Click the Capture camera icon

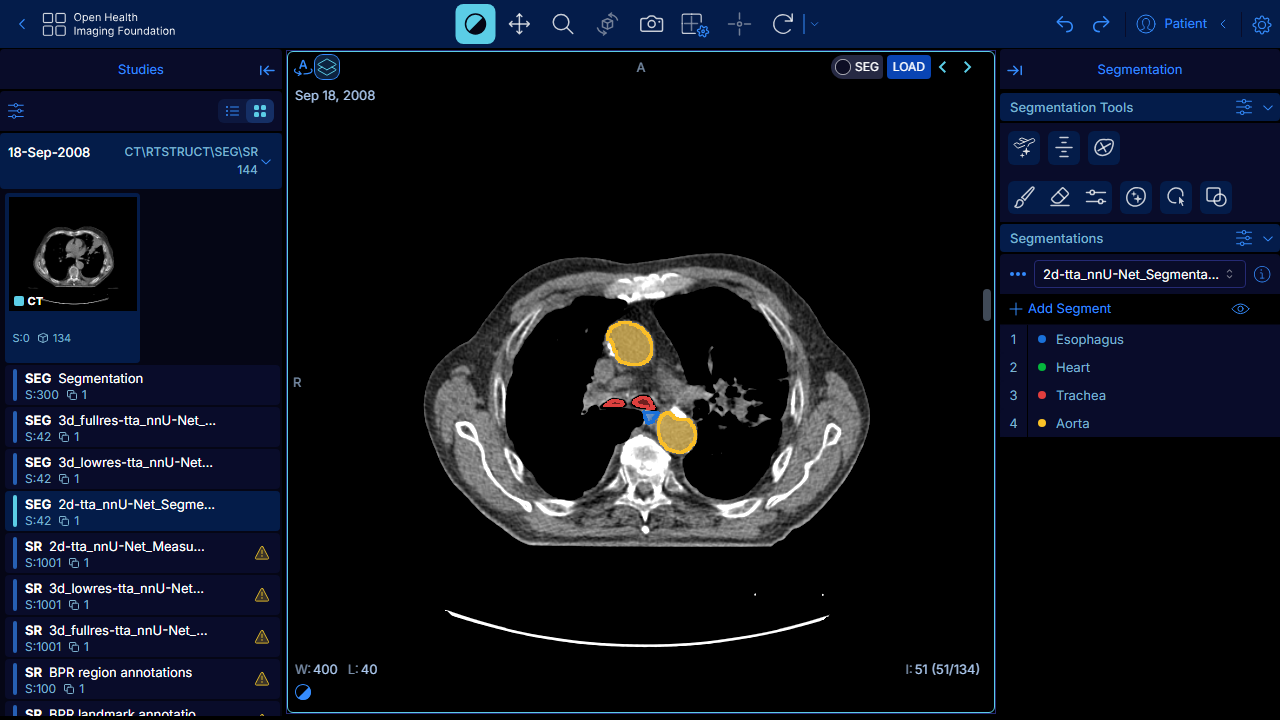click(x=651, y=24)
